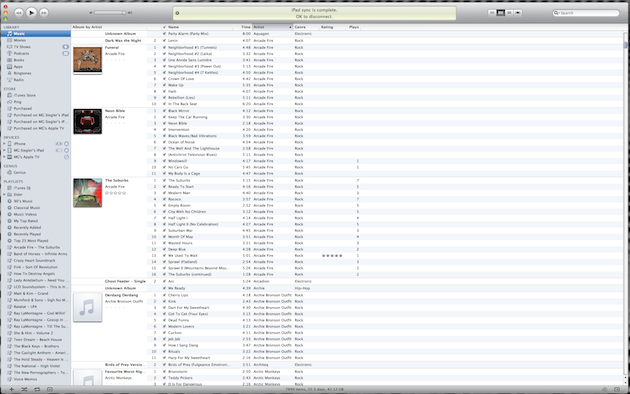
Task: Show or hide artwork viewer button
Action: tap(50, 389)
